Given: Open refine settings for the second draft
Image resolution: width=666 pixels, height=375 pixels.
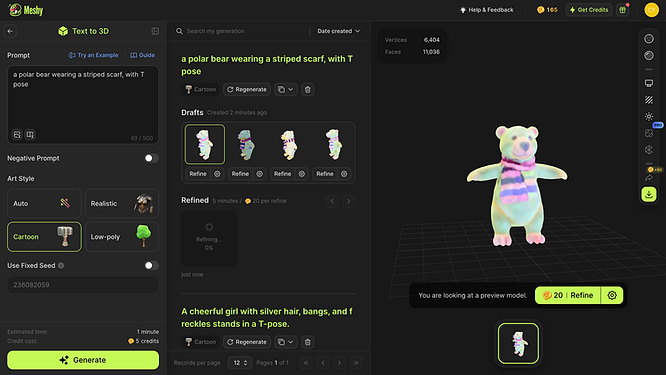Looking at the screenshot, I should point(260,174).
